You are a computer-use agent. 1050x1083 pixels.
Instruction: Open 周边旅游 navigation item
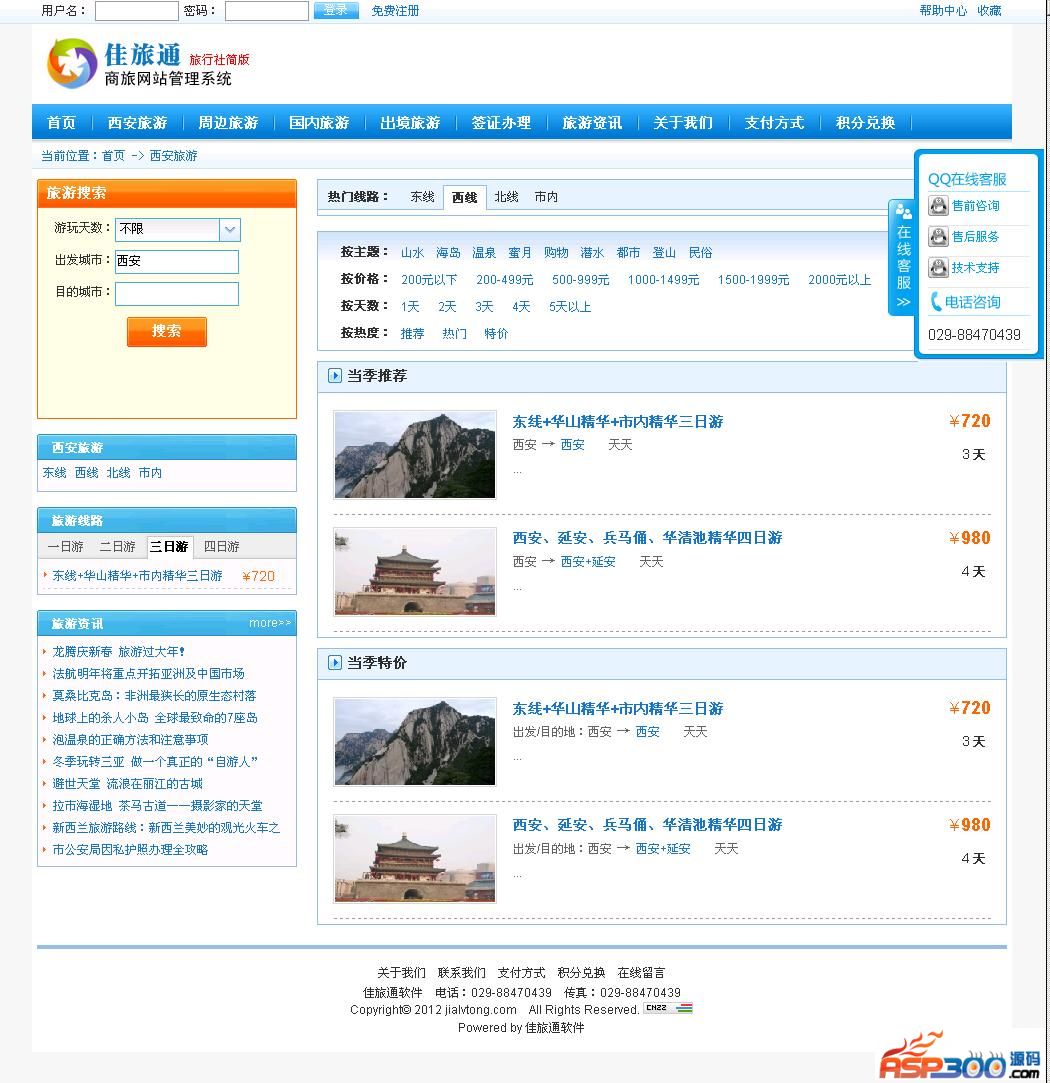(228, 122)
